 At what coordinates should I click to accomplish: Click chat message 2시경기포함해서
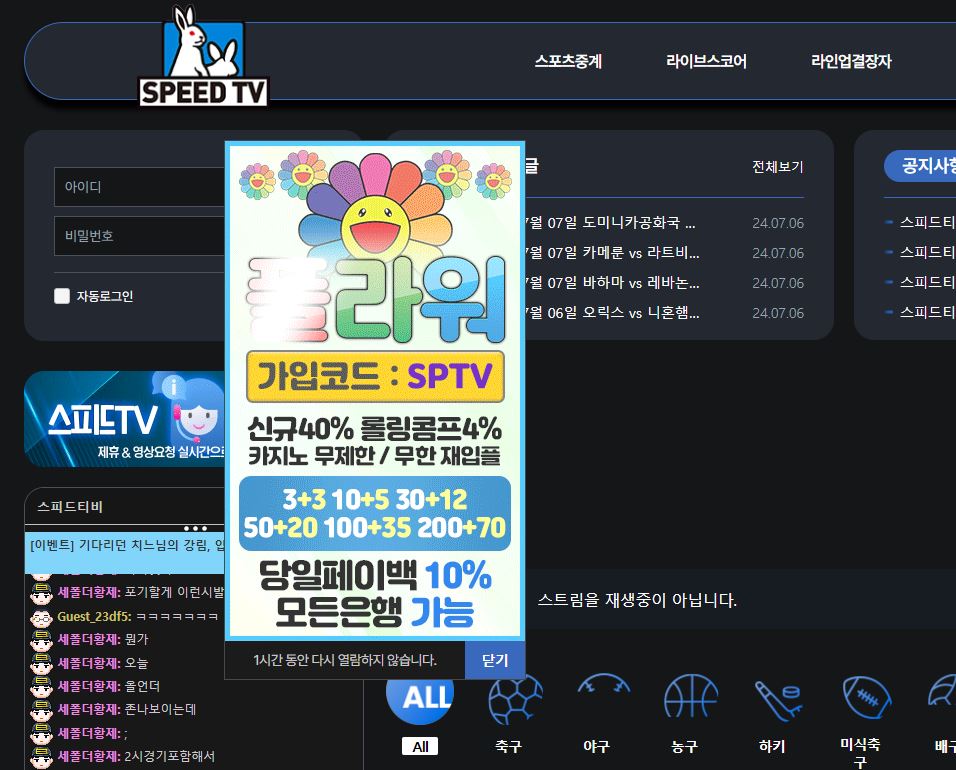click(169, 756)
